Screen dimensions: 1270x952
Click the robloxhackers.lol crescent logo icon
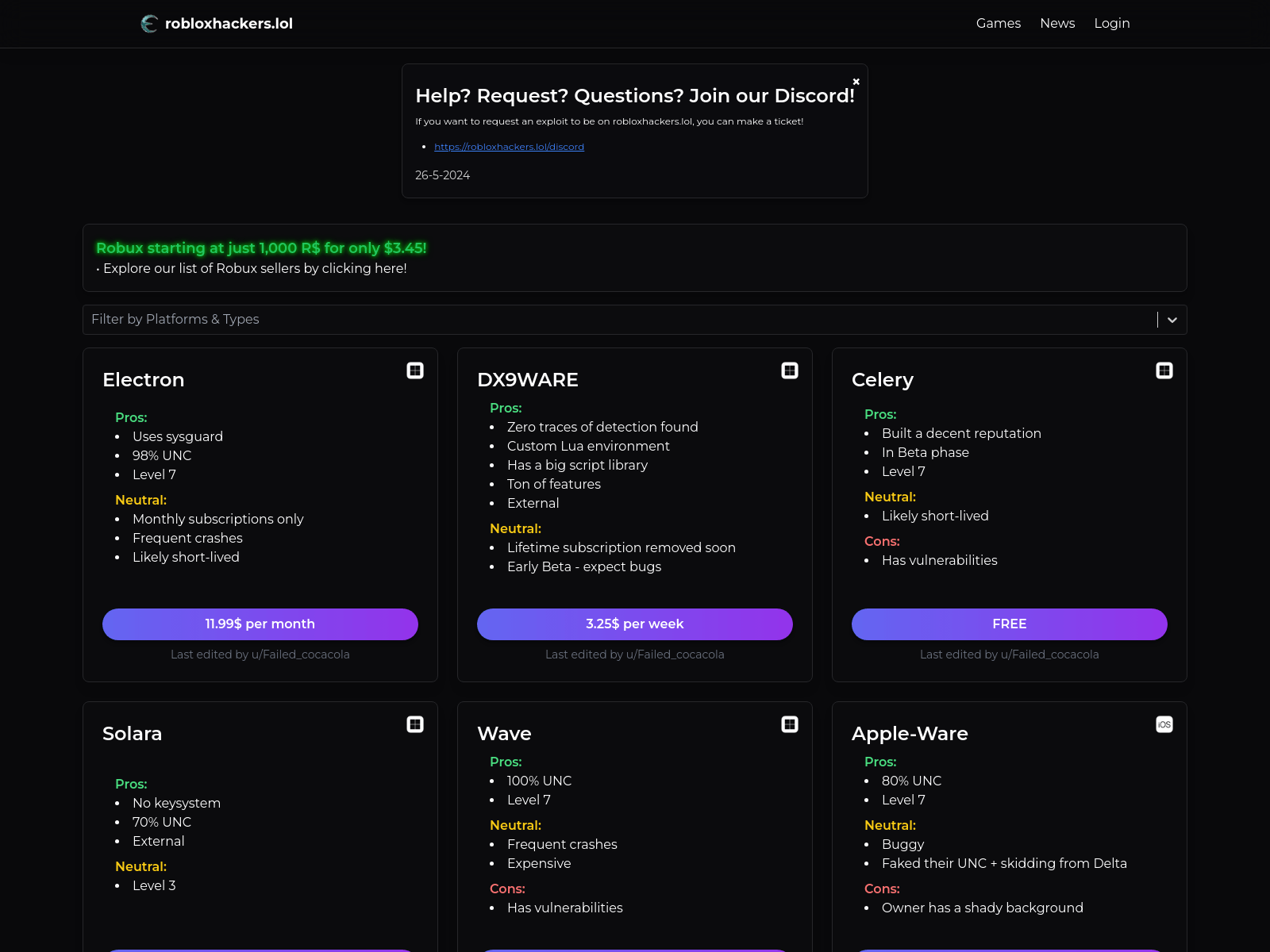click(149, 24)
